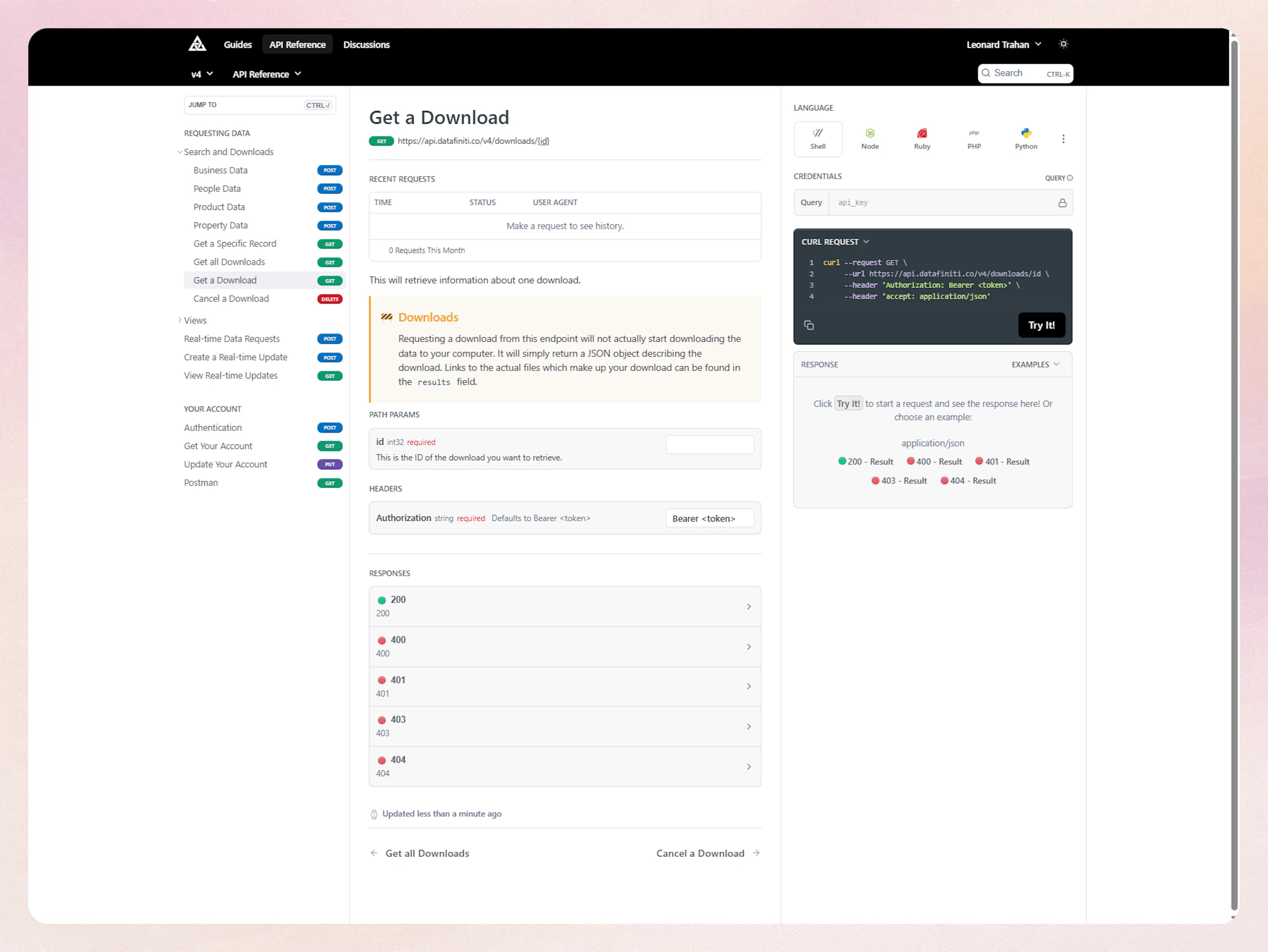
Task: Switch to the Discussions tab
Action: coord(366,44)
